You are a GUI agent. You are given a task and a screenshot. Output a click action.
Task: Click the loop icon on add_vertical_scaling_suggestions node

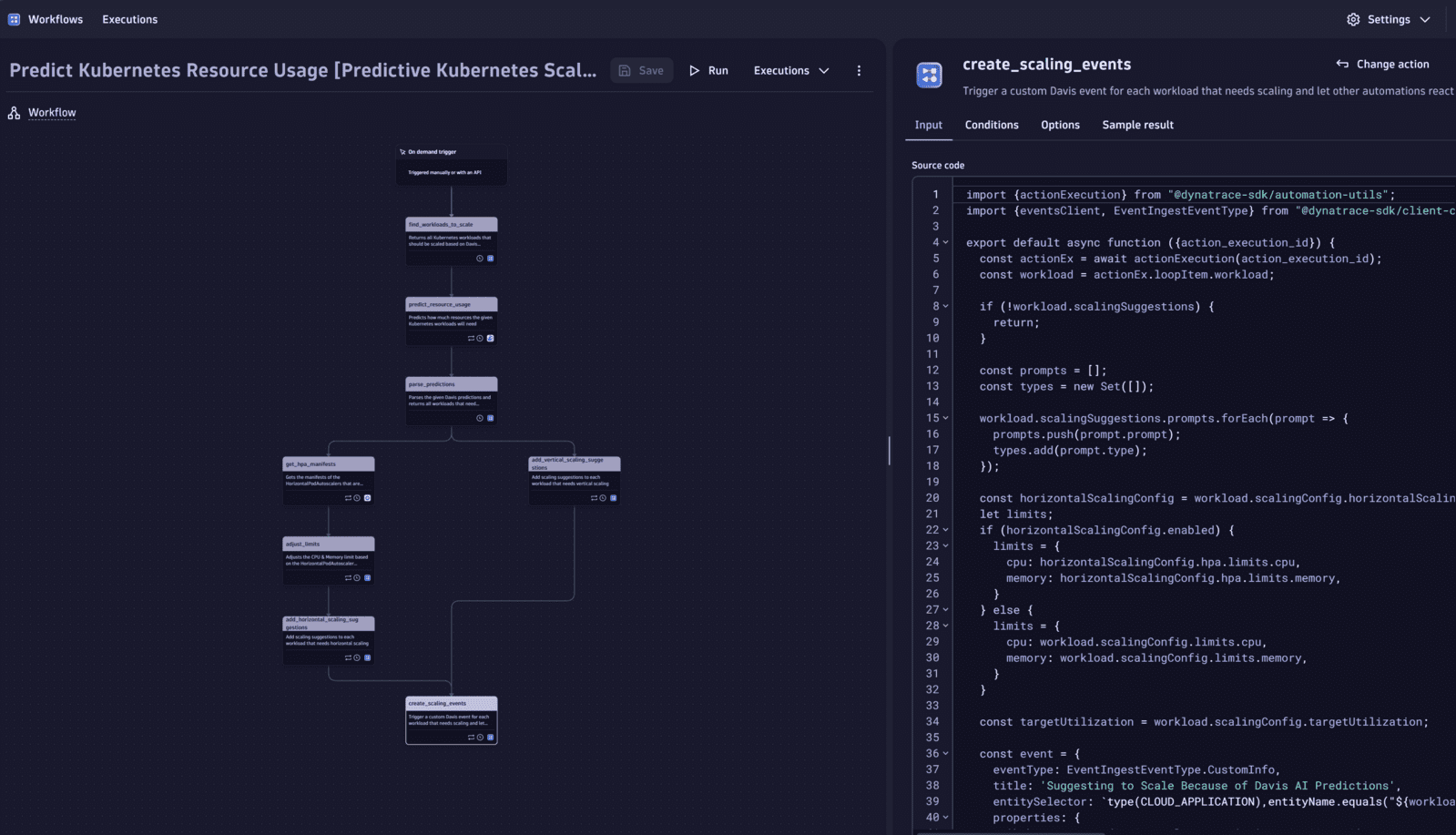(594, 498)
